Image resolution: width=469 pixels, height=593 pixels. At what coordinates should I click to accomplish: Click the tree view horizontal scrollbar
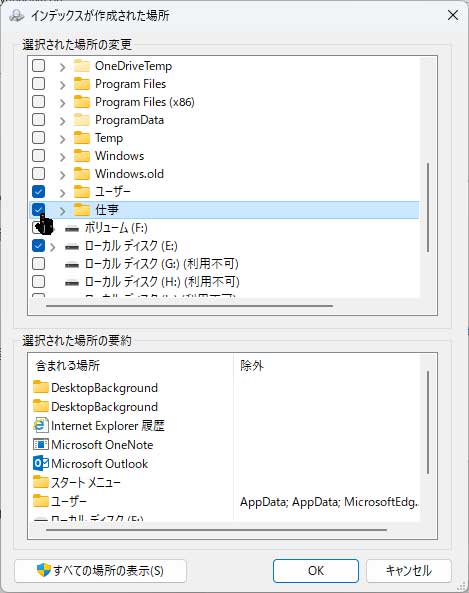pos(189,306)
